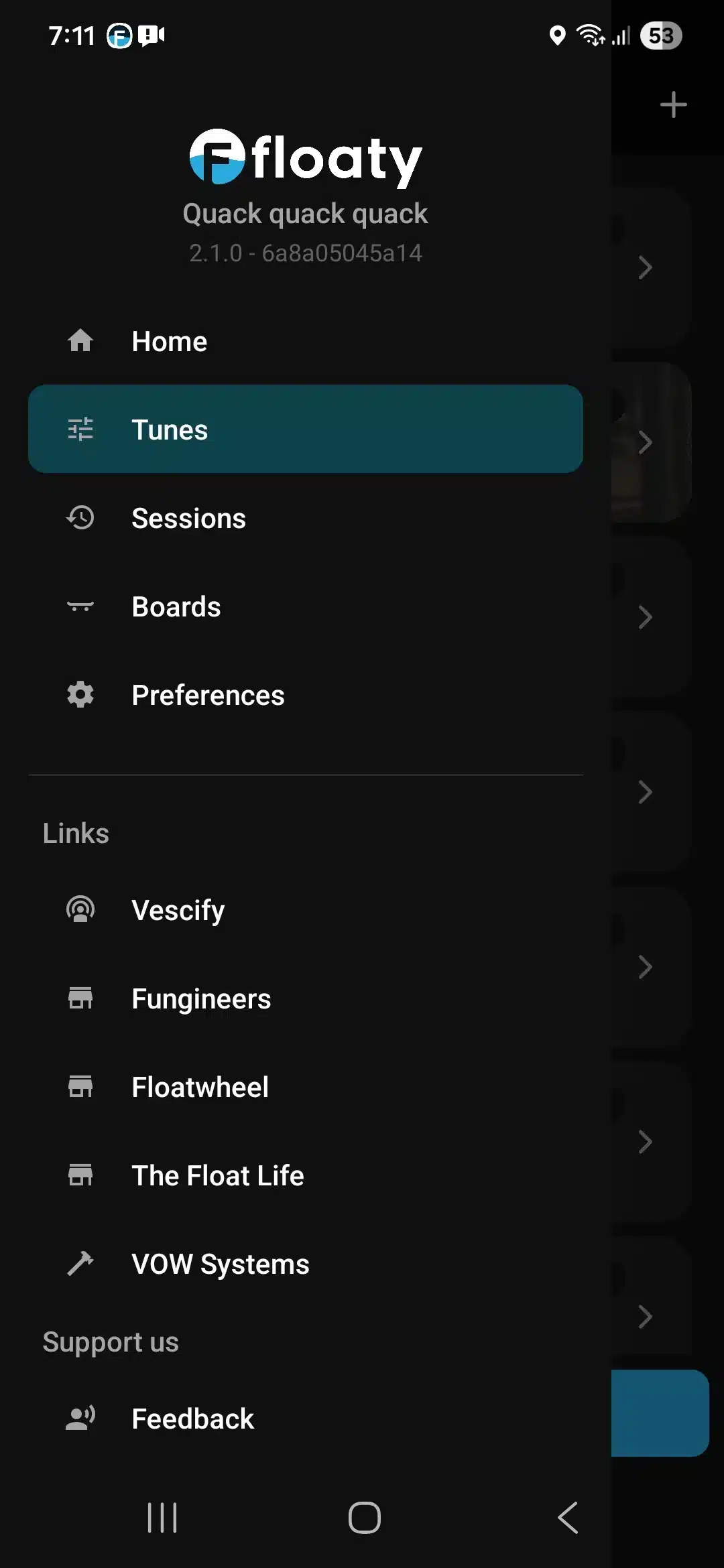This screenshot has height=1568, width=724.
Task: Tap the Vescify podcast-style icon
Action: 80,910
